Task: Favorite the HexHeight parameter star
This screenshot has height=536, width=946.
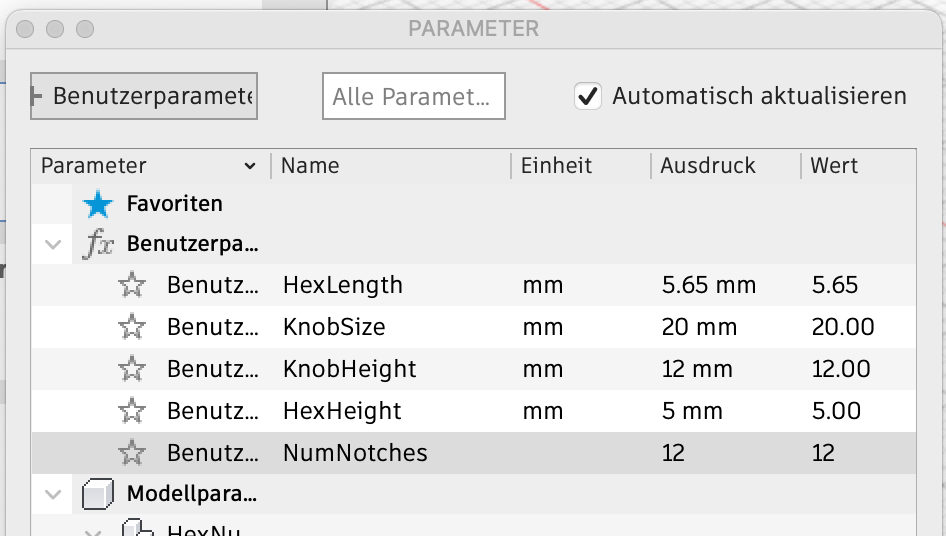Action: (132, 411)
